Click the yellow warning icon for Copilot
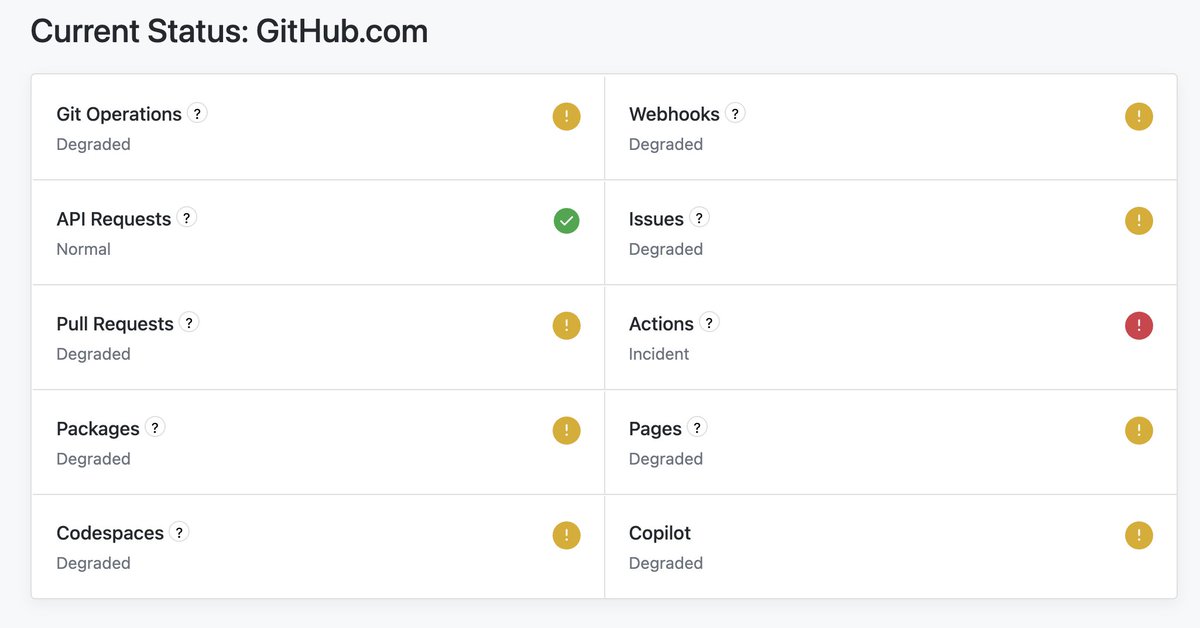The image size is (1200, 628). click(1139, 536)
